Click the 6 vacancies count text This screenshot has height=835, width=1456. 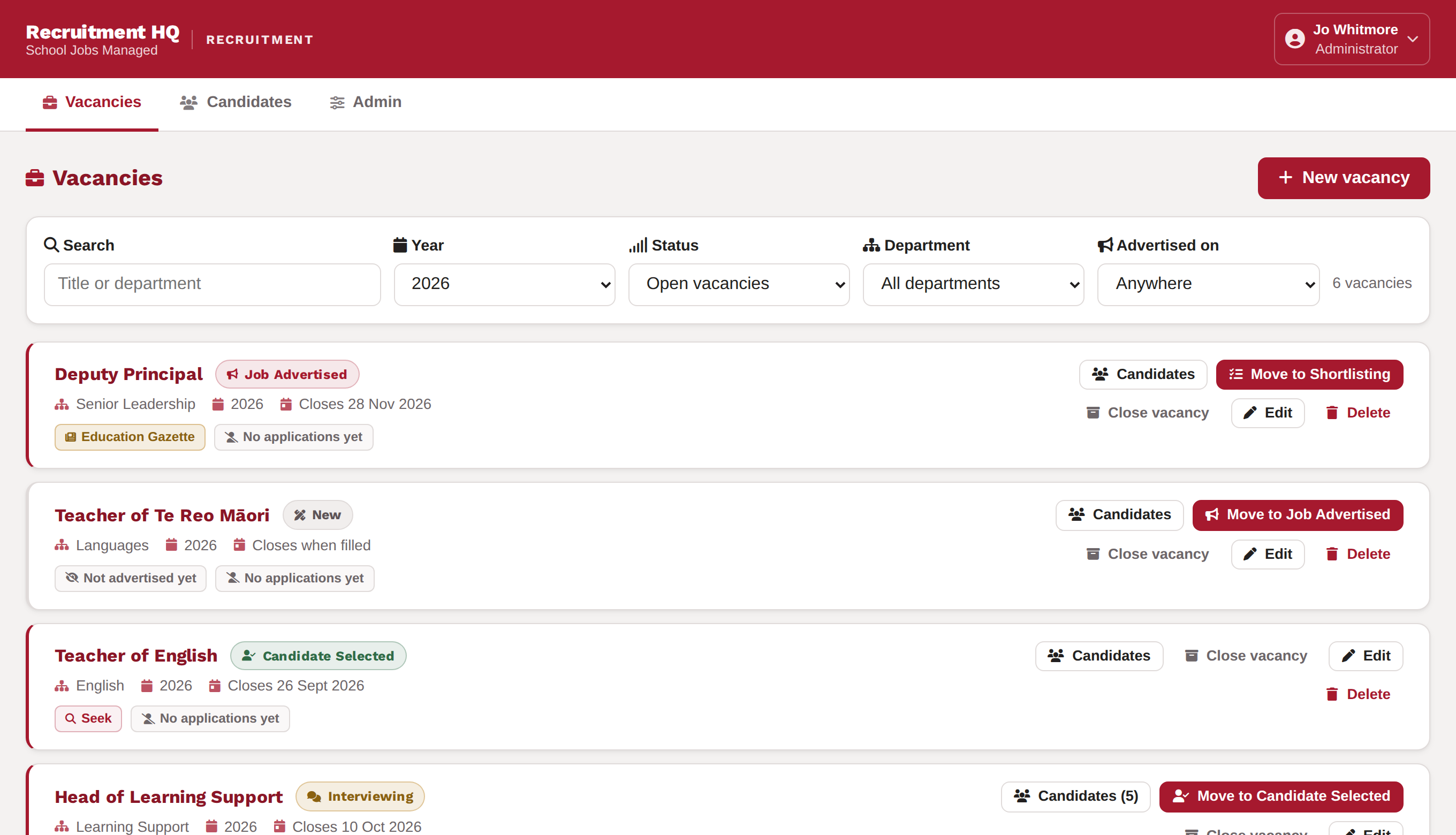tap(1372, 283)
